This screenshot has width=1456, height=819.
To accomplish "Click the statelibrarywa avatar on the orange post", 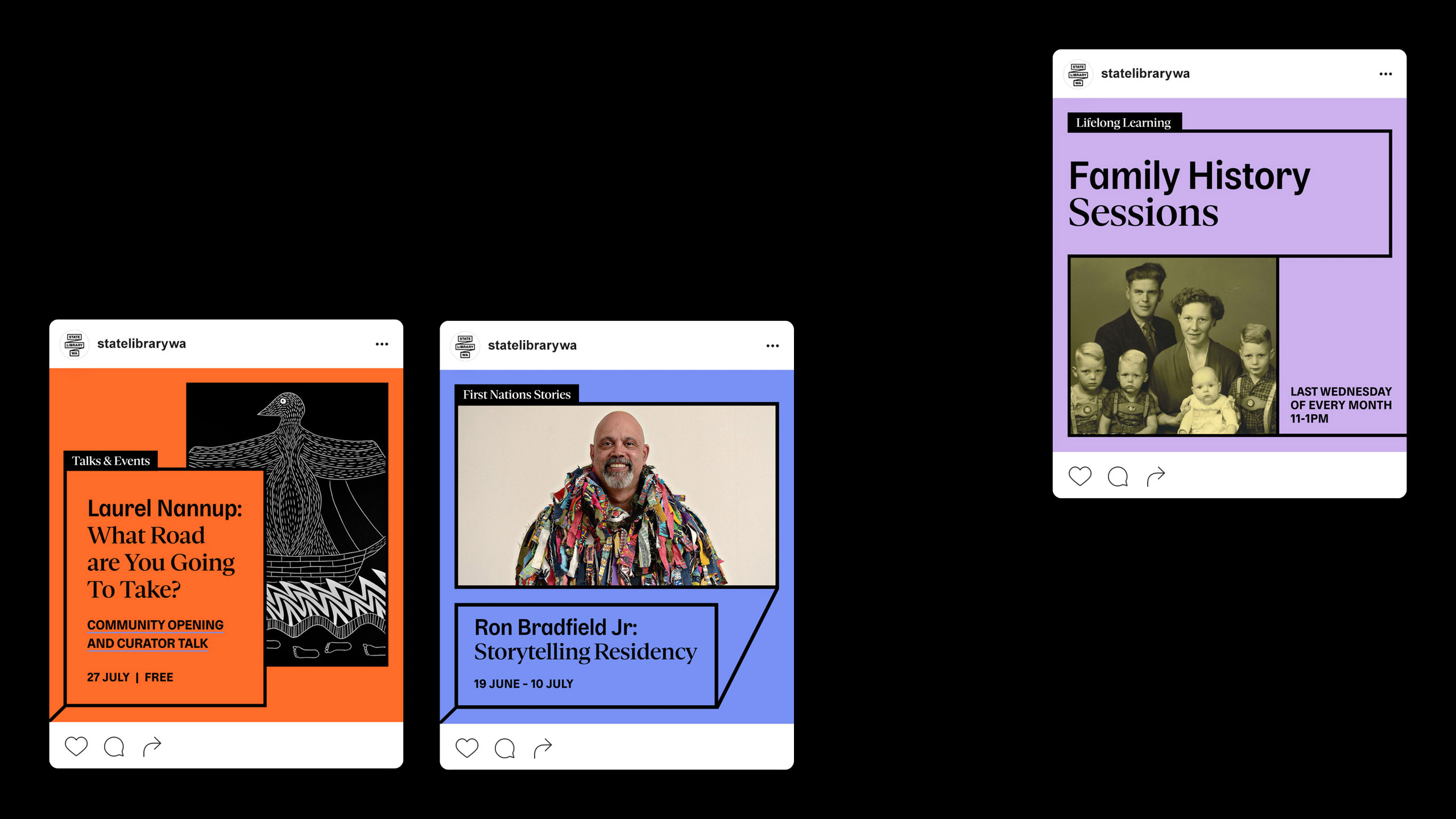I will (x=75, y=345).
